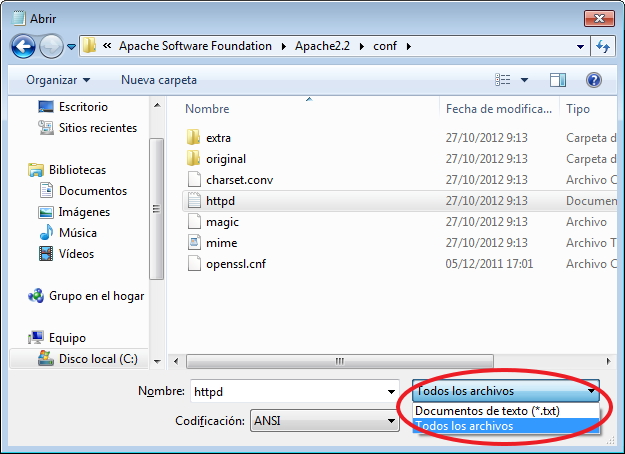The height and width of the screenshot is (454, 625).
Task: Click Nueva carpeta button
Action: tap(158, 80)
